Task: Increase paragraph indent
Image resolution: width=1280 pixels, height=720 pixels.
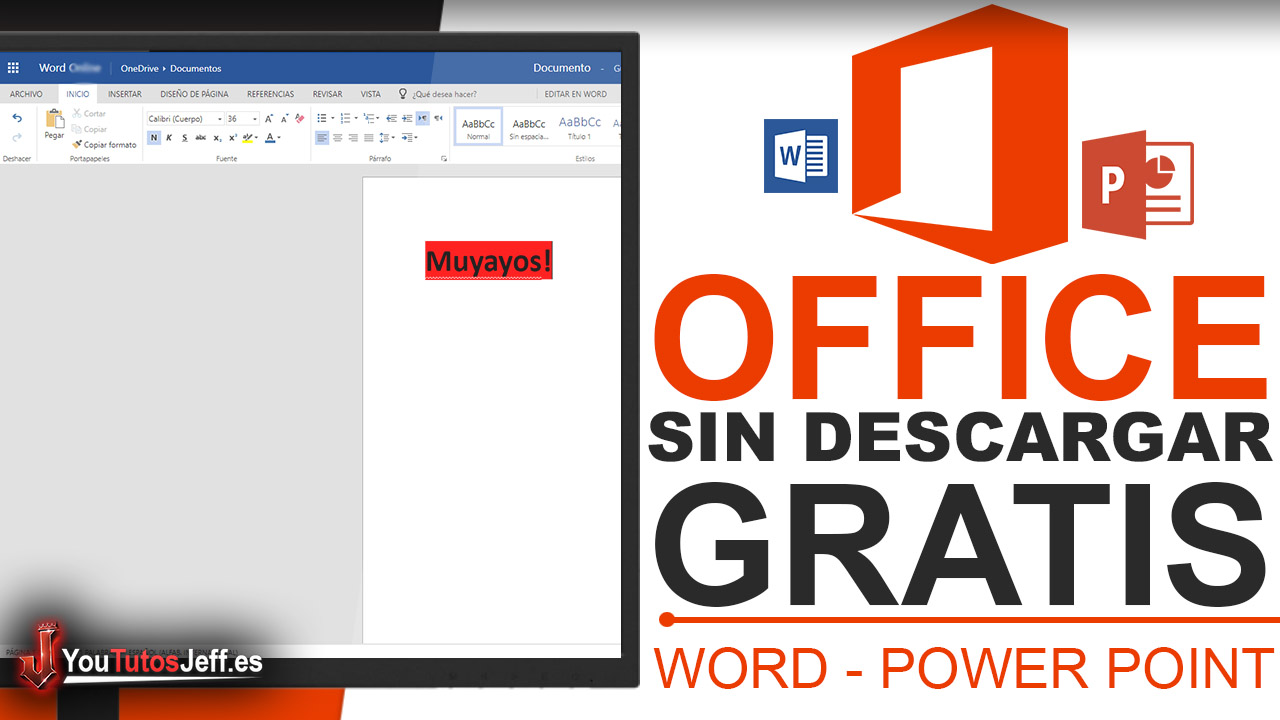Action: click(407, 118)
